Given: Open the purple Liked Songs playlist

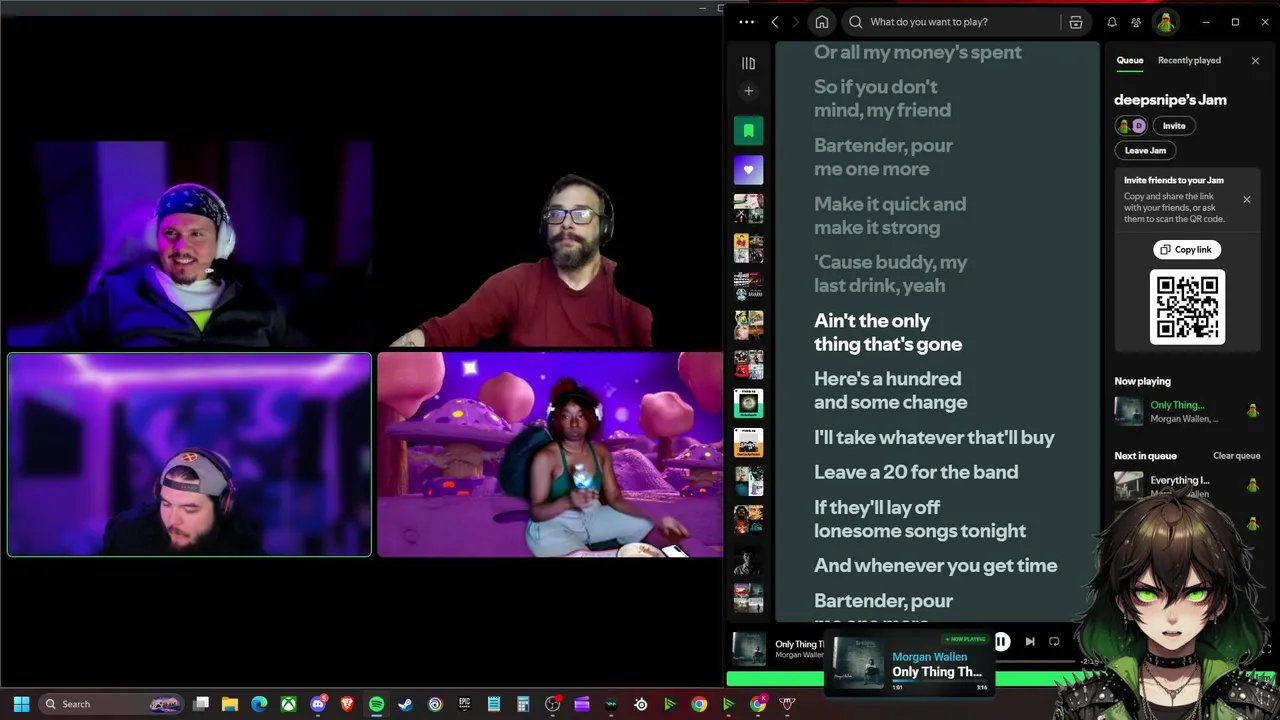Looking at the screenshot, I should 748,170.
